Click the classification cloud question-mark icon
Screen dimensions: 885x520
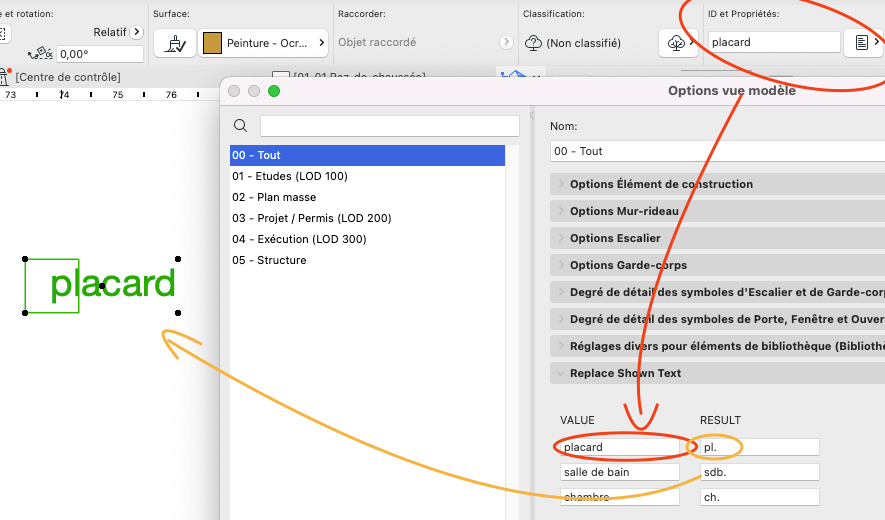[533, 43]
